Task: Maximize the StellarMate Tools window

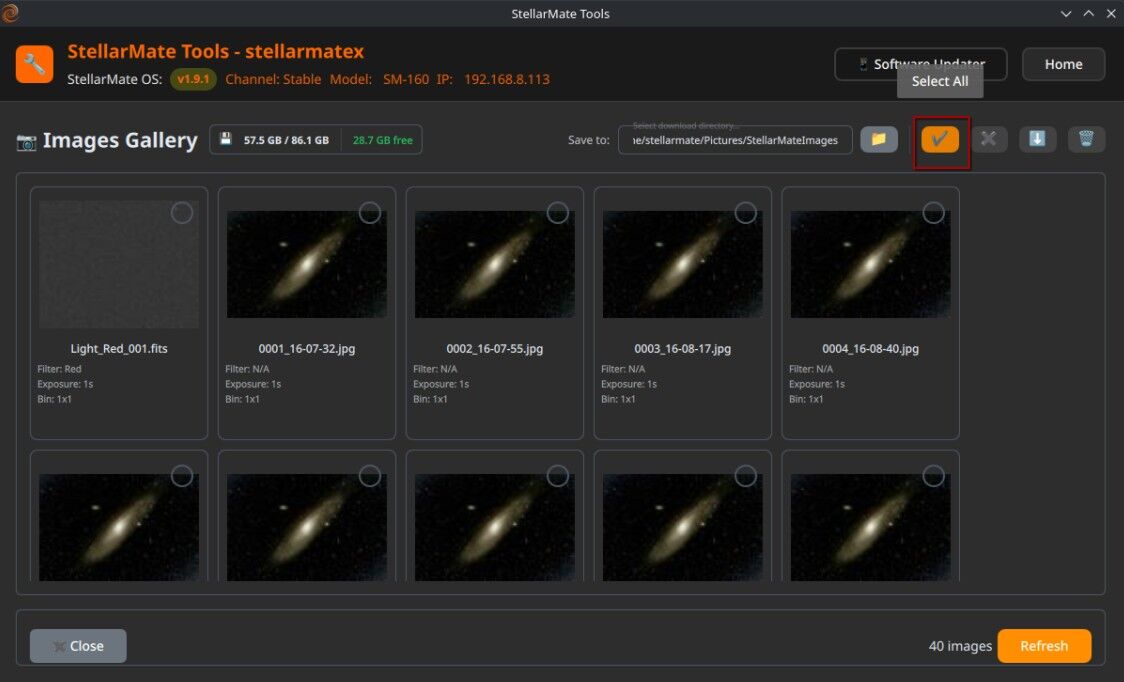Action: pos(1088,13)
